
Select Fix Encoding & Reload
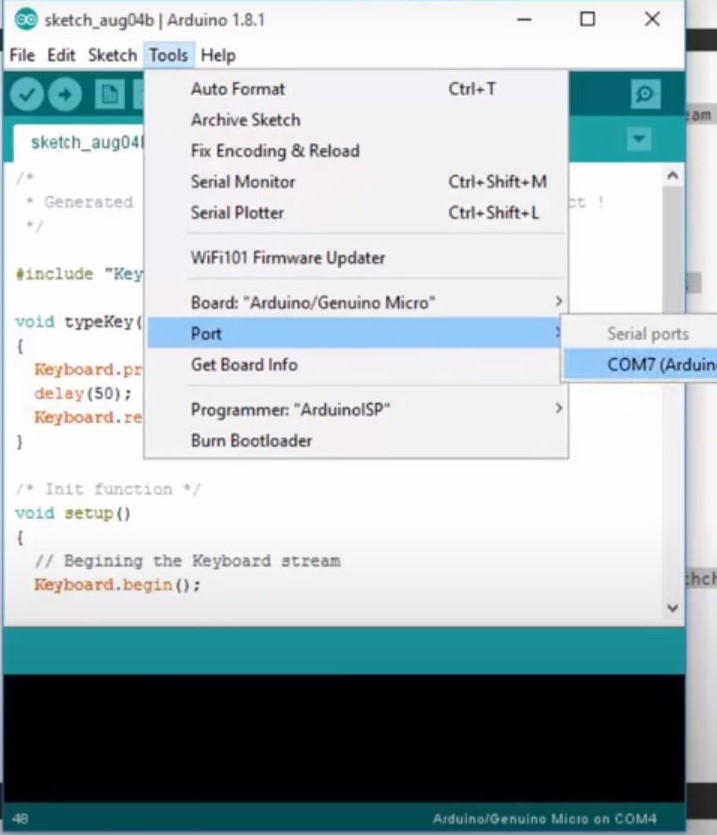[356, 151]
